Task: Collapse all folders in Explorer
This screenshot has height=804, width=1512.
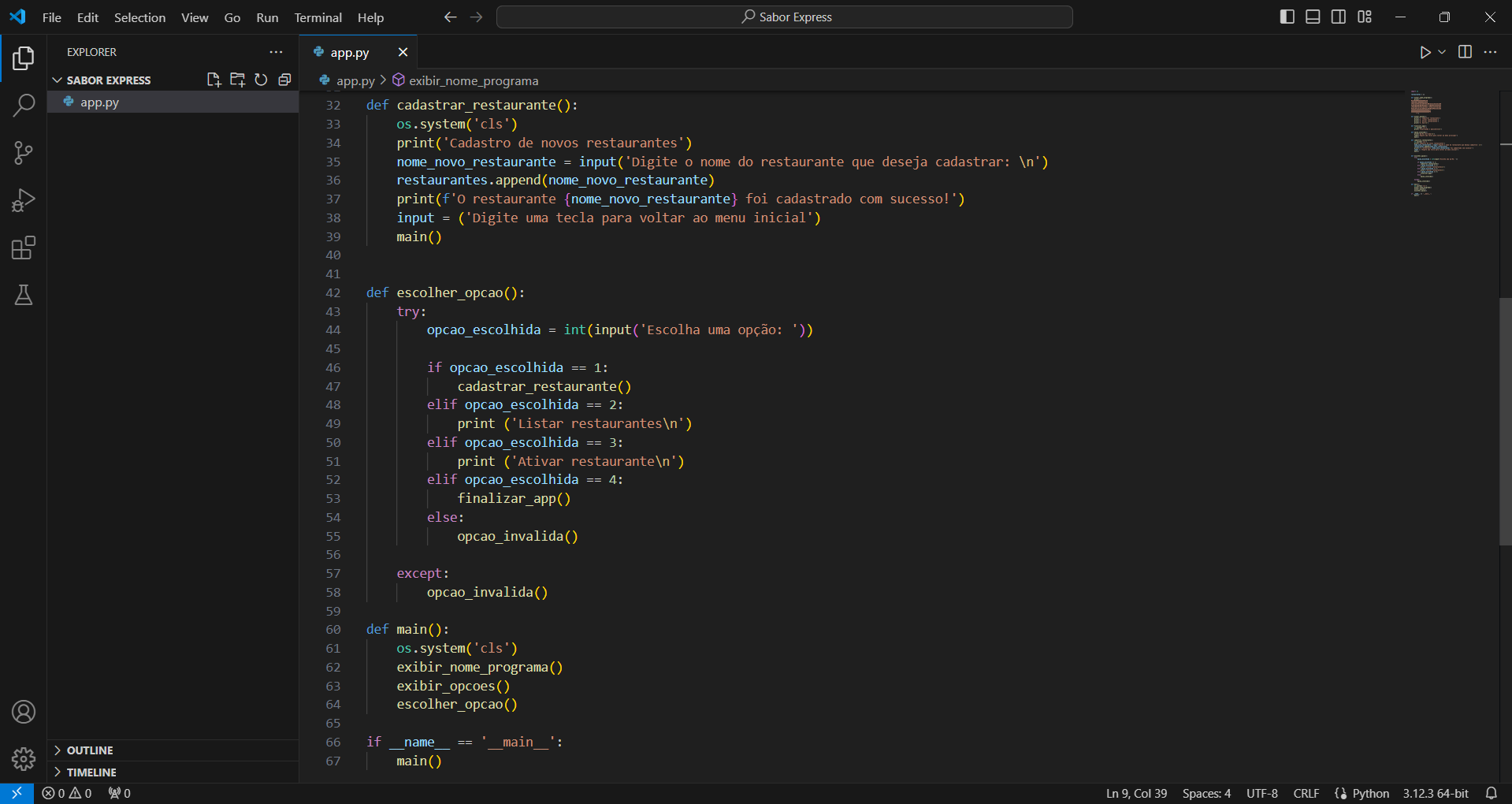Action: tap(284, 80)
